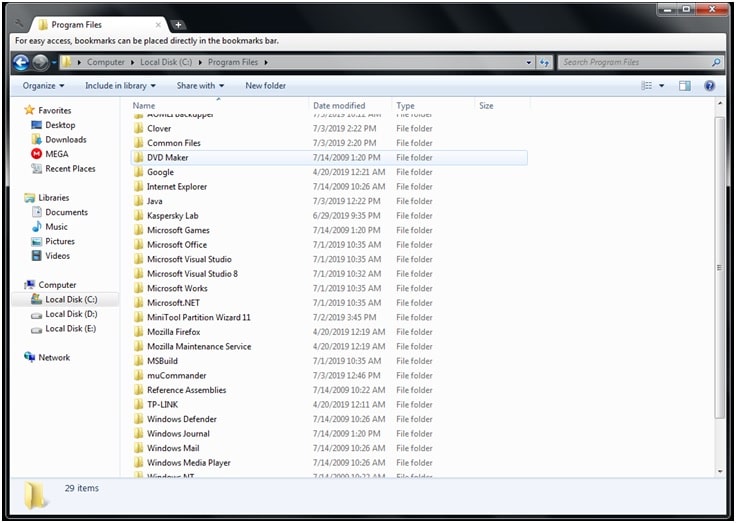Click the Network icon in sidebar
This screenshot has width=736, height=523.
pyautogui.click(x=30, y=357)
